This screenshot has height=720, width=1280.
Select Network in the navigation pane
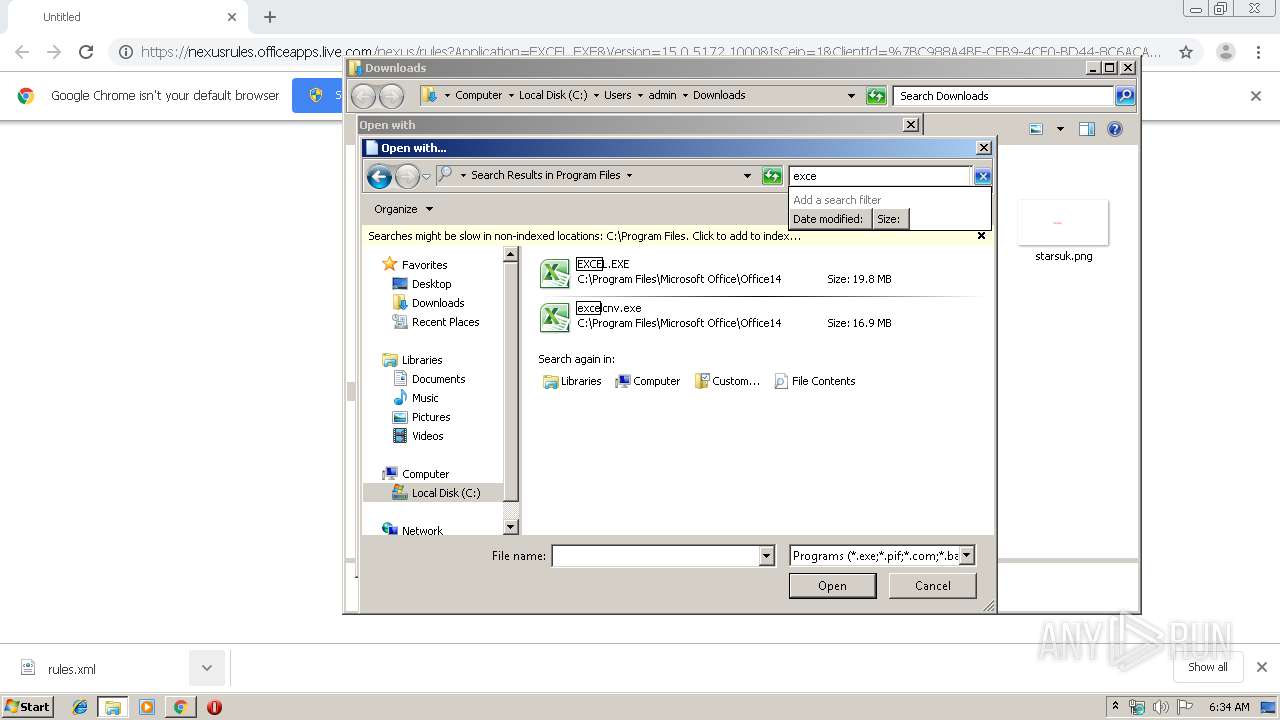(x=422, y=531)
